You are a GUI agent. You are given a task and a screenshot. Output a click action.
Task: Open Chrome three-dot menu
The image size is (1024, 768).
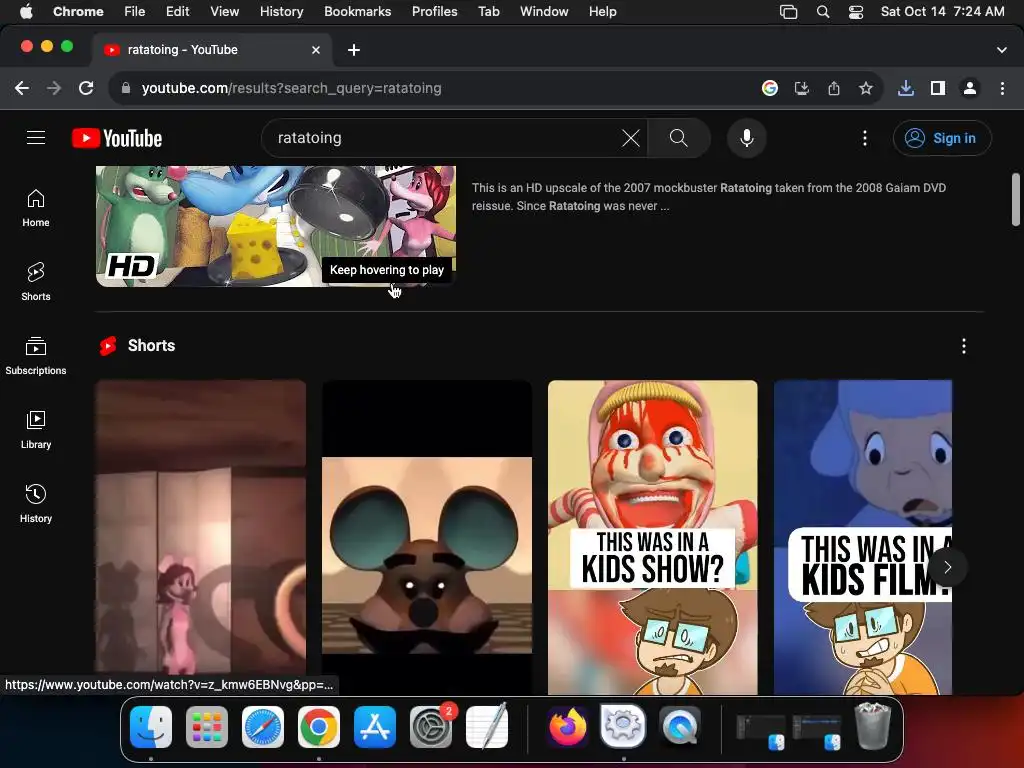[x=1002, y=88]
